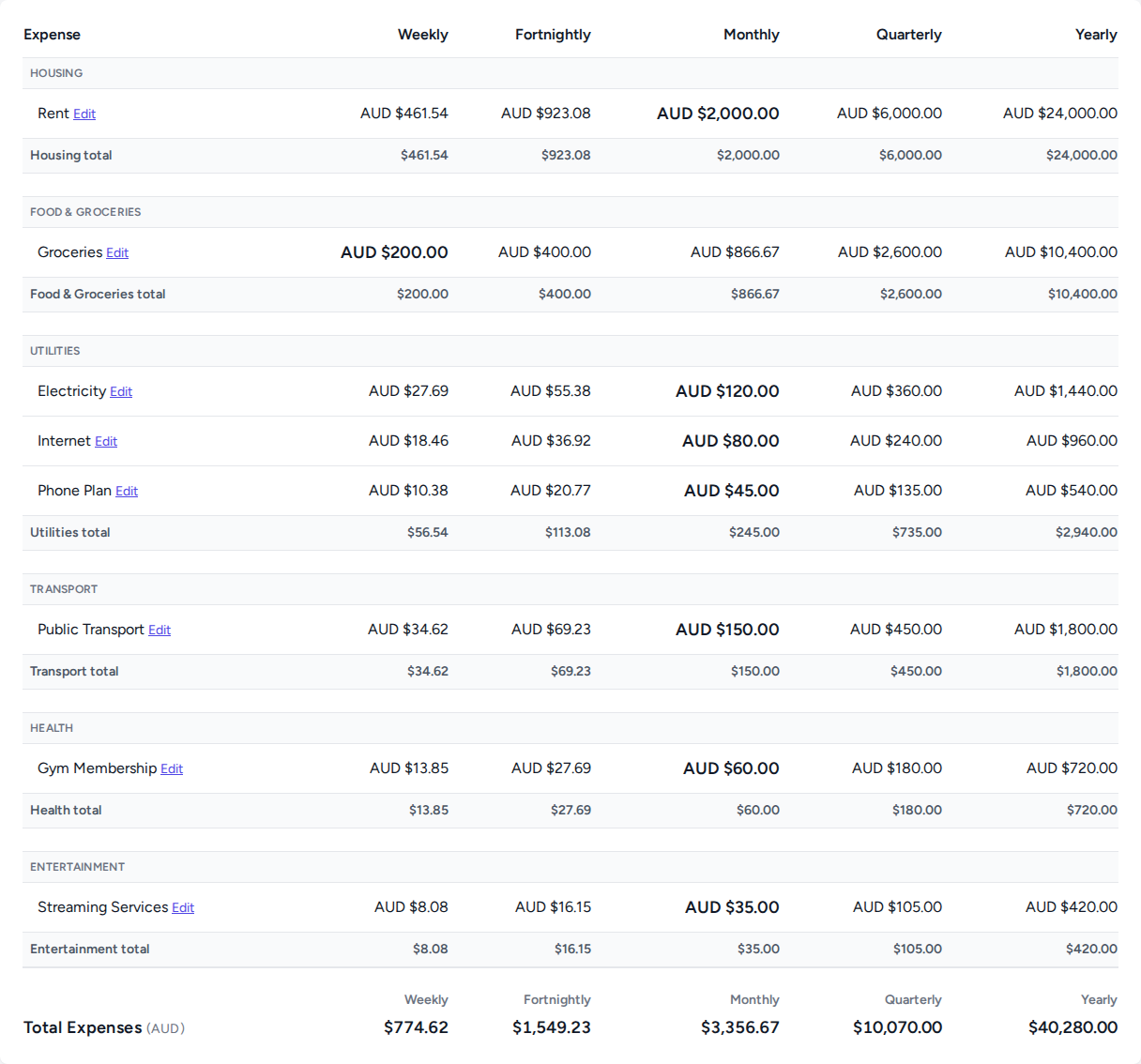The width and height of the screenshot is (1141, 1064).
Task: Select the TRANSPORT section heading
Action: tap(64, 589)
